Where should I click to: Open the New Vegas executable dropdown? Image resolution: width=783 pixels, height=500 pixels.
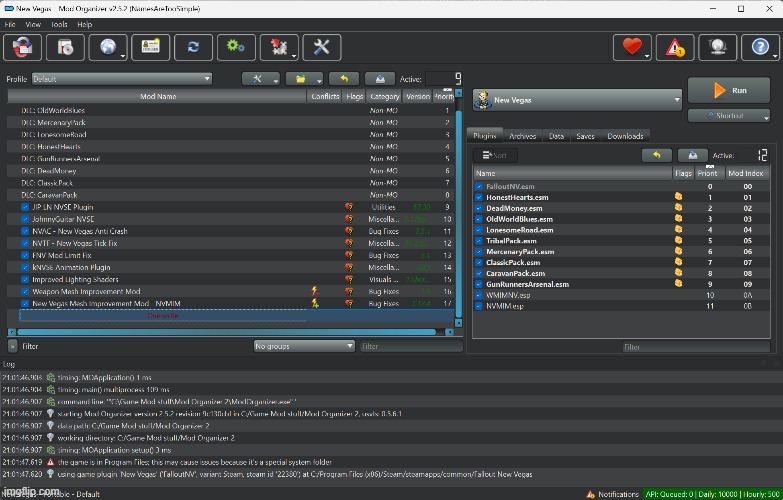tap(577, 100)
